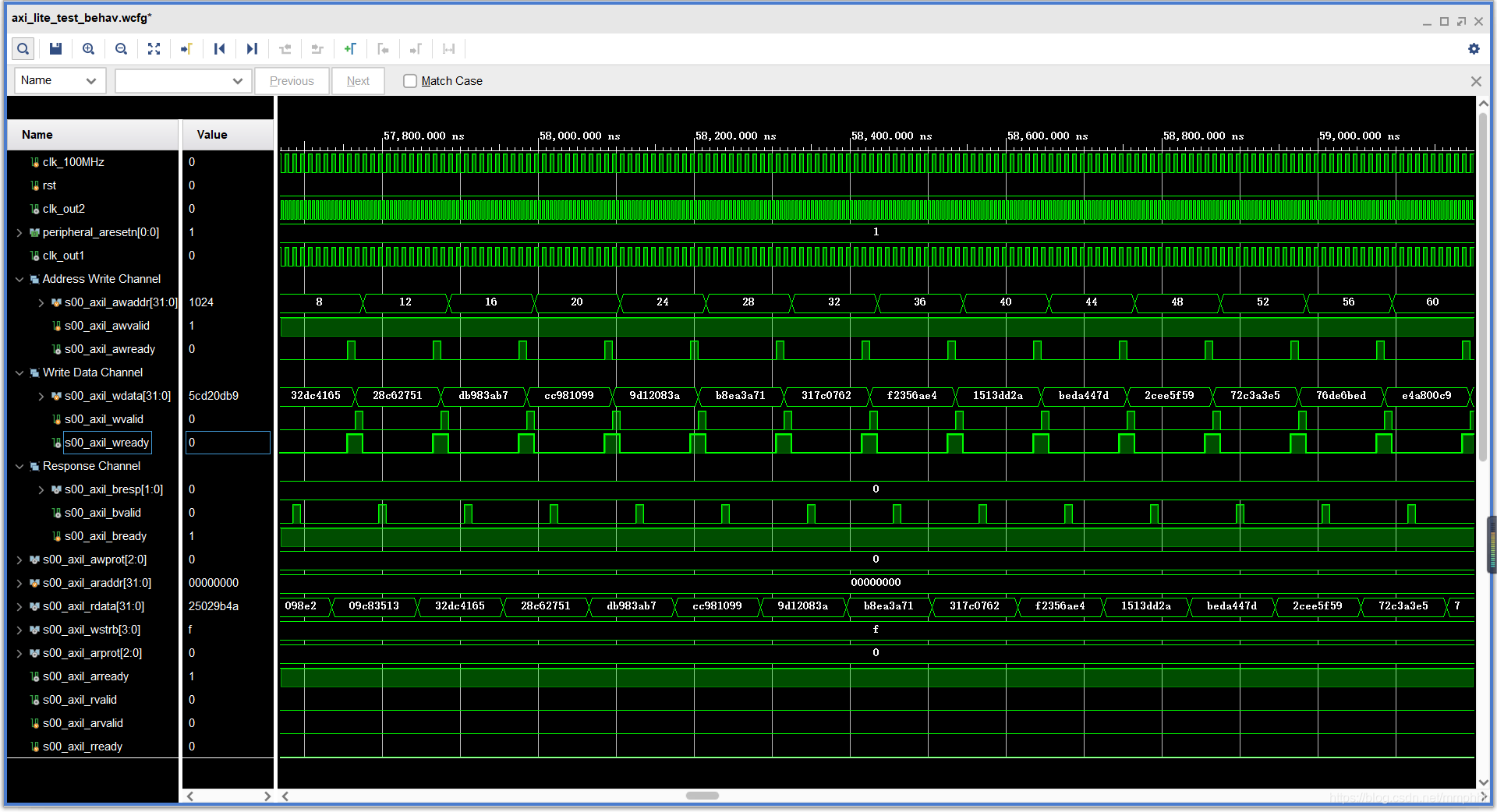
Task: Click name panel scroll right arrow
Action: click(x=267, y=796)
